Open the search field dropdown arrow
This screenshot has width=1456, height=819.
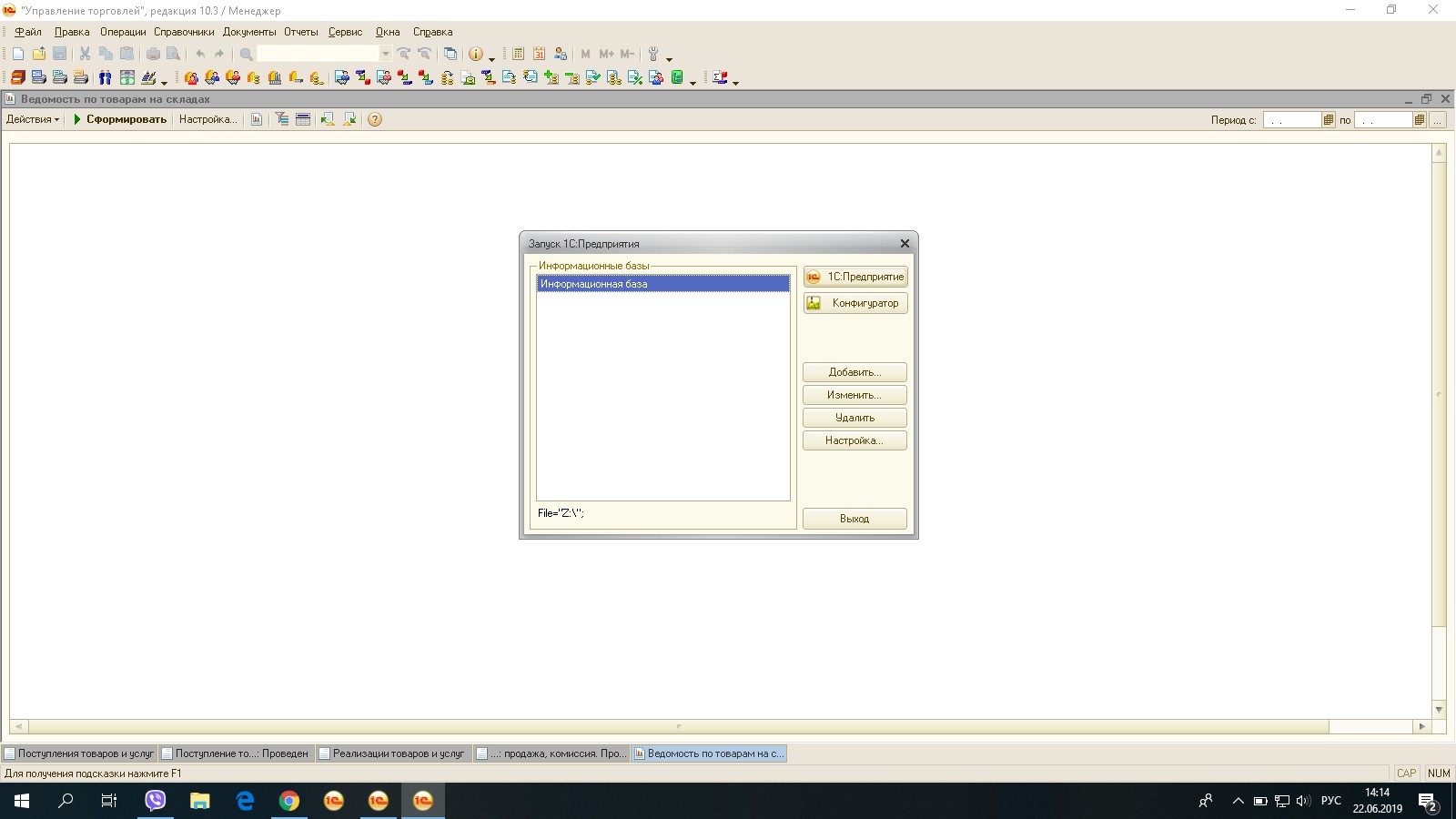(385, 54)
